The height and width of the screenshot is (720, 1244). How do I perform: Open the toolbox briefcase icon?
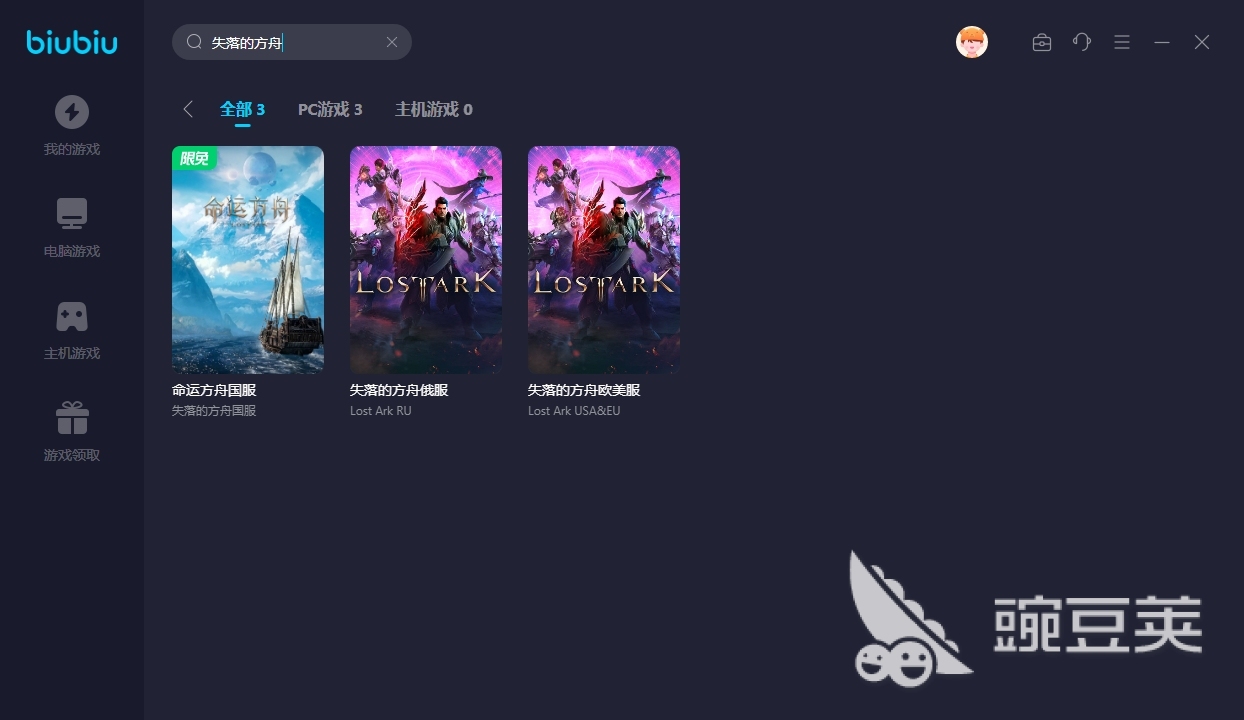(1042, 42)
